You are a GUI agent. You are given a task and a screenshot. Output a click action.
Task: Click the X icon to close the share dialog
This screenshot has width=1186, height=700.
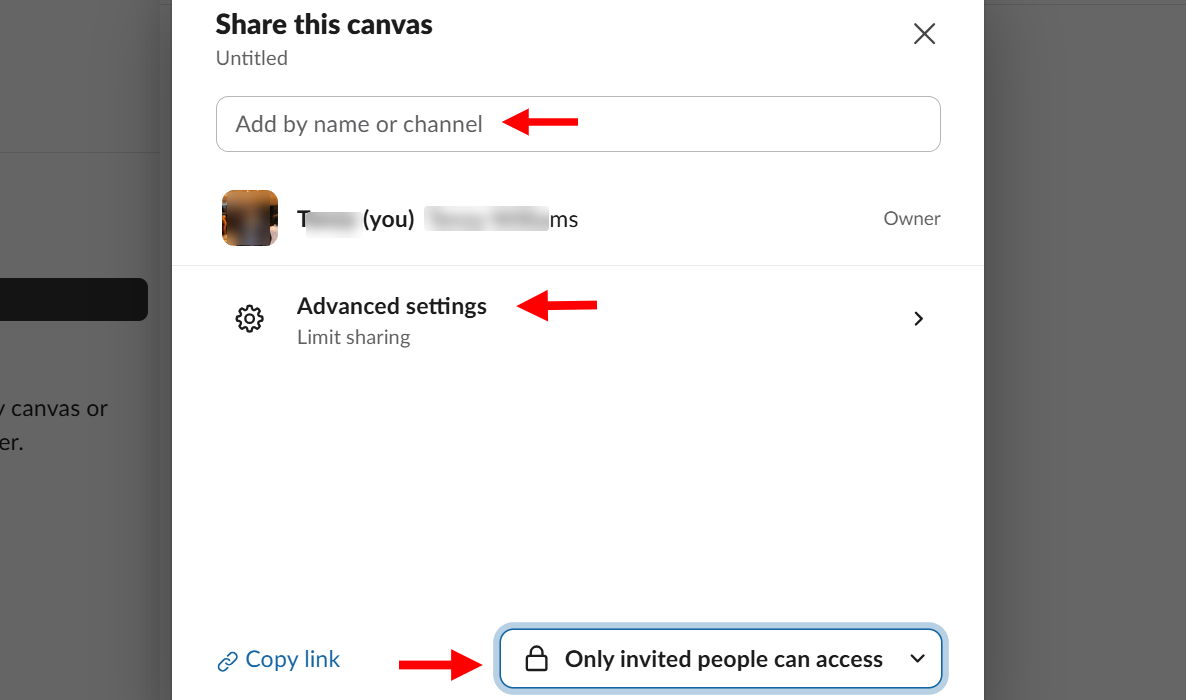pyautogui.click(x=923, y=33)
